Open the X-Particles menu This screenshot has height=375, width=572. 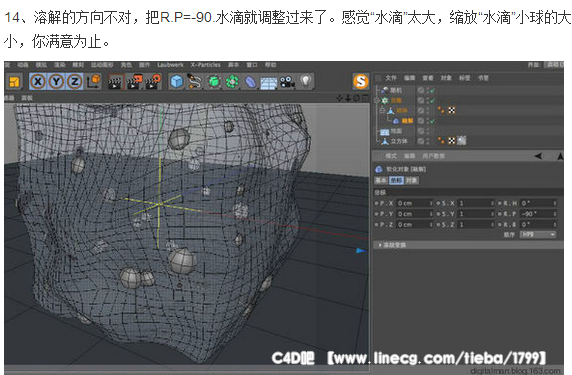tap(205, 65)
